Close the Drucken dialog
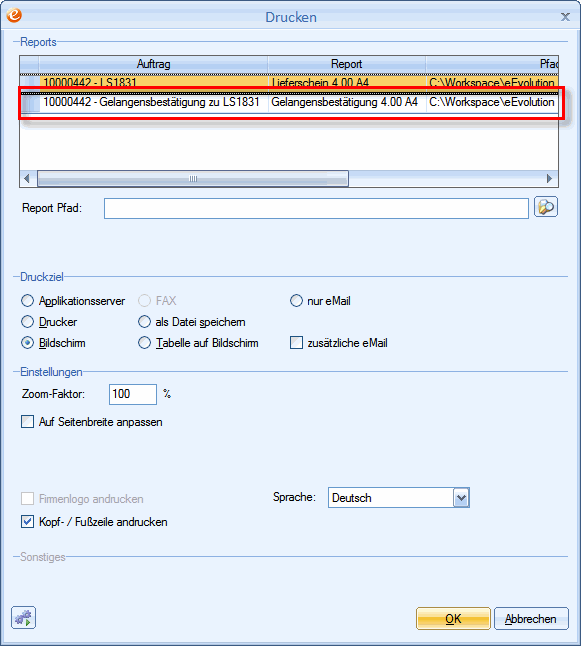Screen dimensions: 581x646 coord(565,17)
